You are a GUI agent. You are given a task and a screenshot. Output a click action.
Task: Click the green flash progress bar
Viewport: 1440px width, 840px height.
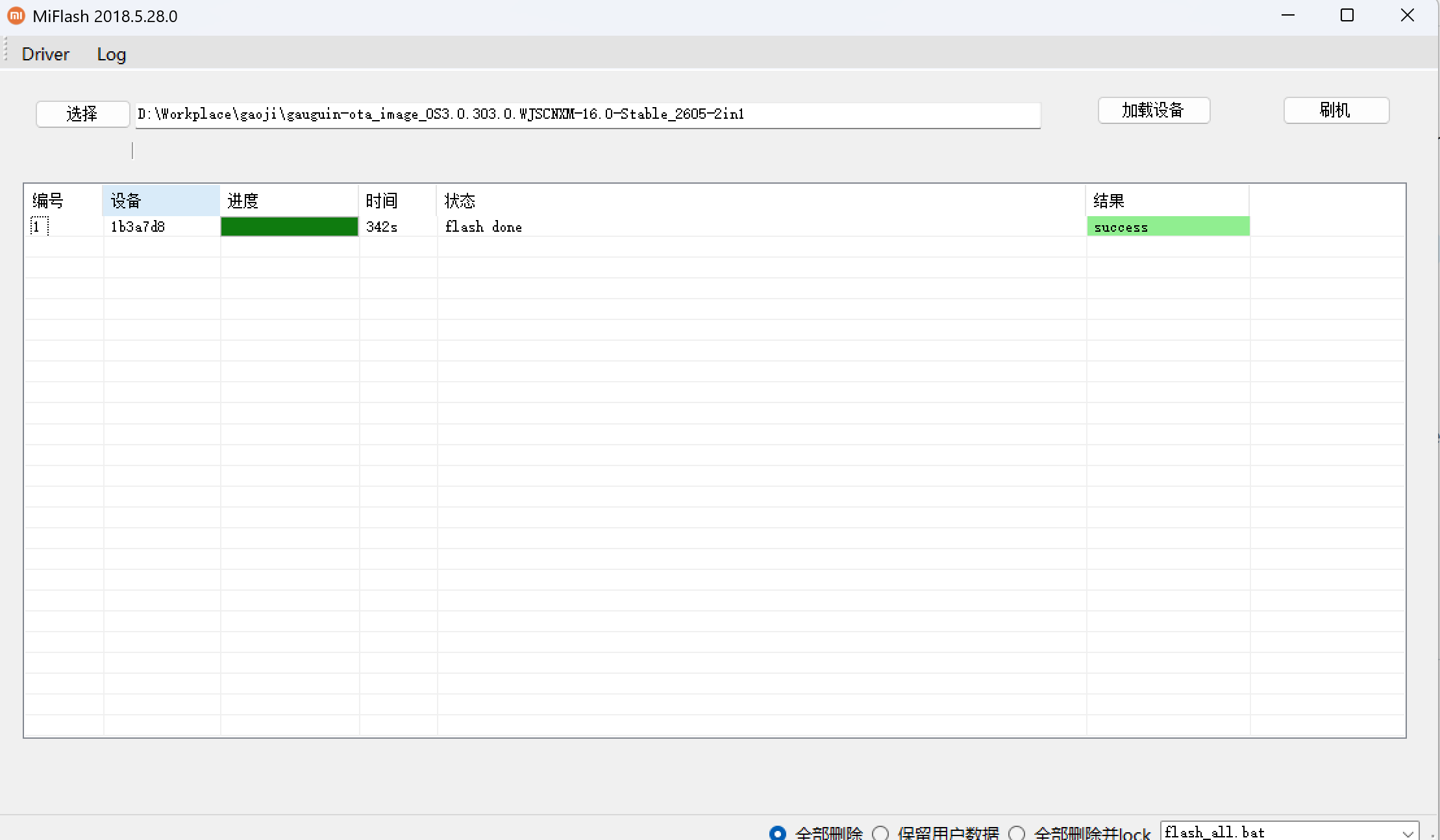[290, 227]
